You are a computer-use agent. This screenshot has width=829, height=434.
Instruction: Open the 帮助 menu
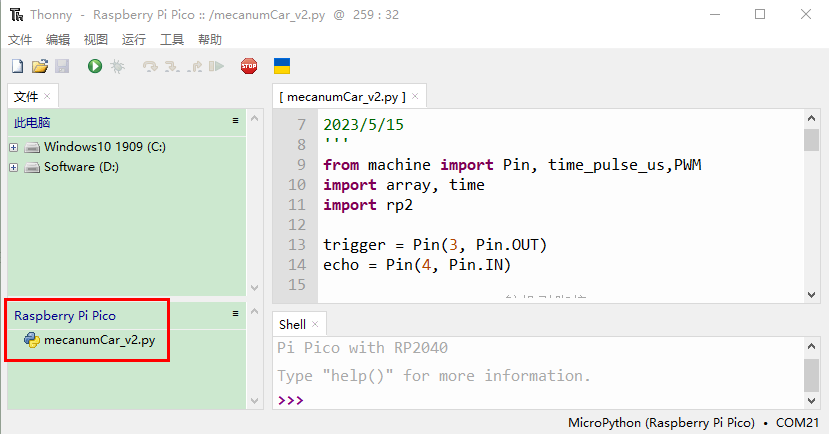[x=210, y=40]
